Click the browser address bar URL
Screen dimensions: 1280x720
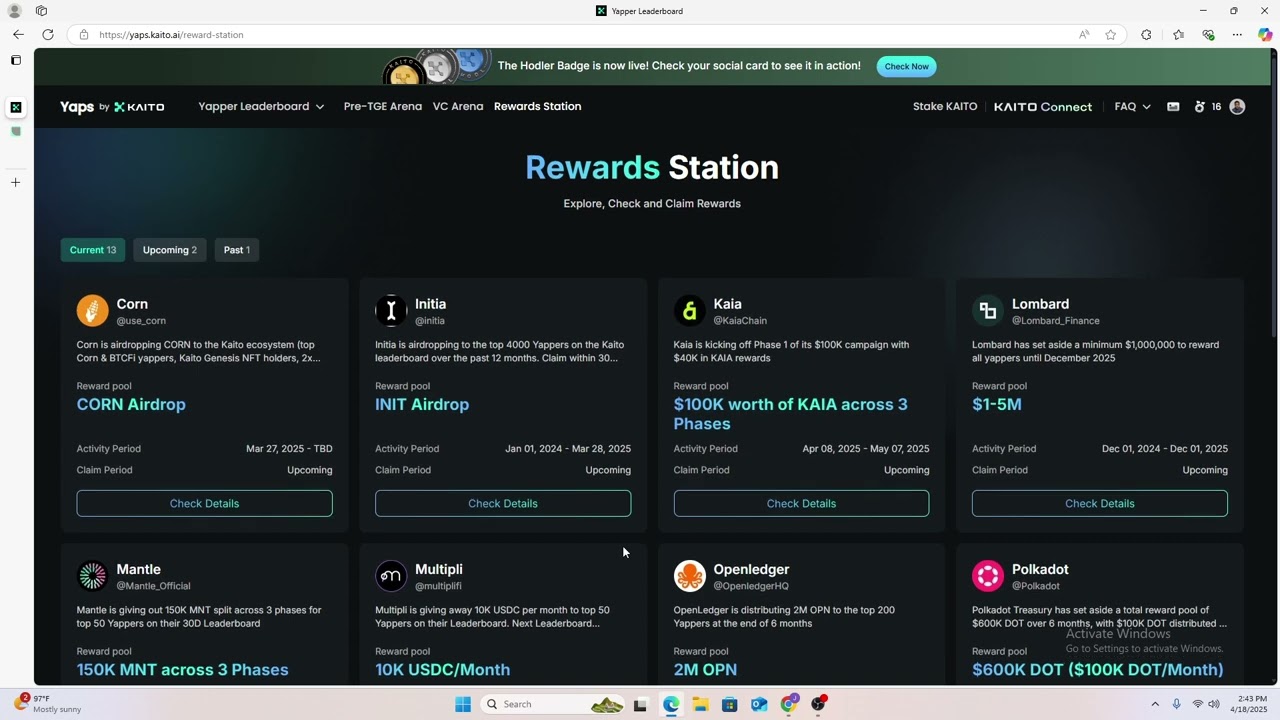coord(171,35)
